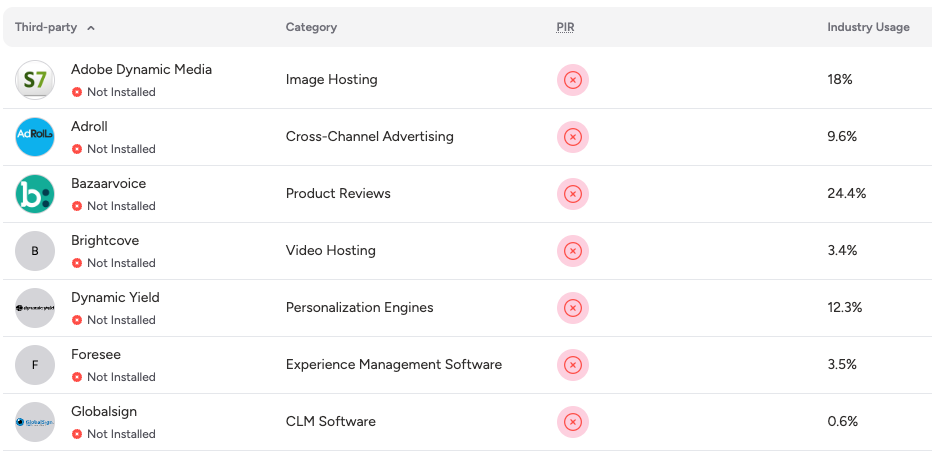Sort by the Third-party column arrow
The width and height of the screenshot is (932, 458).
(91, 28)
